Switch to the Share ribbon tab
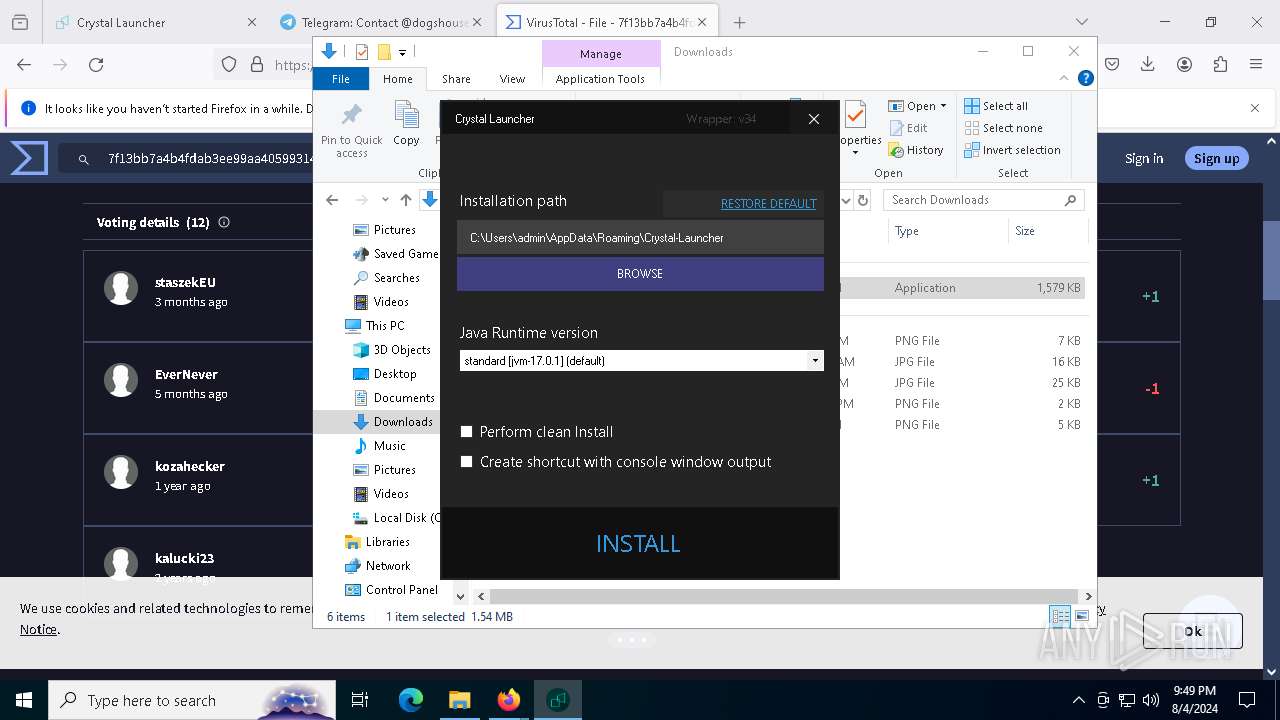Image resolution: width=1280 pixels, height=720 pixels. click(456, 79)
